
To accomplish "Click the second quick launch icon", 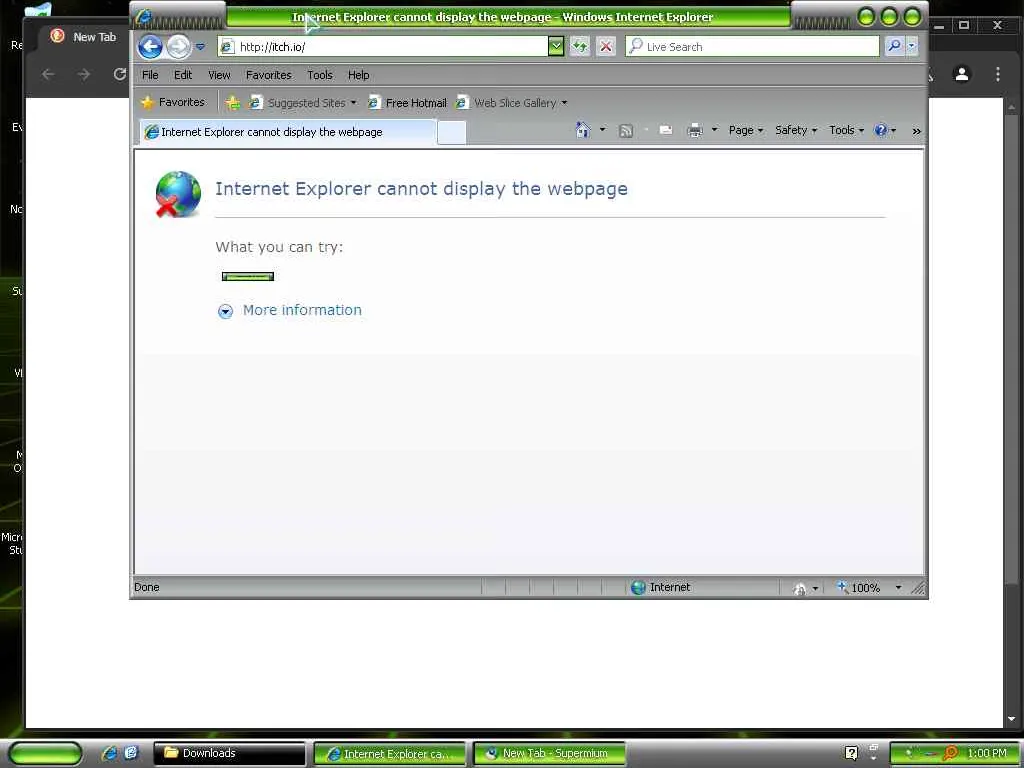I will (131, 753).
